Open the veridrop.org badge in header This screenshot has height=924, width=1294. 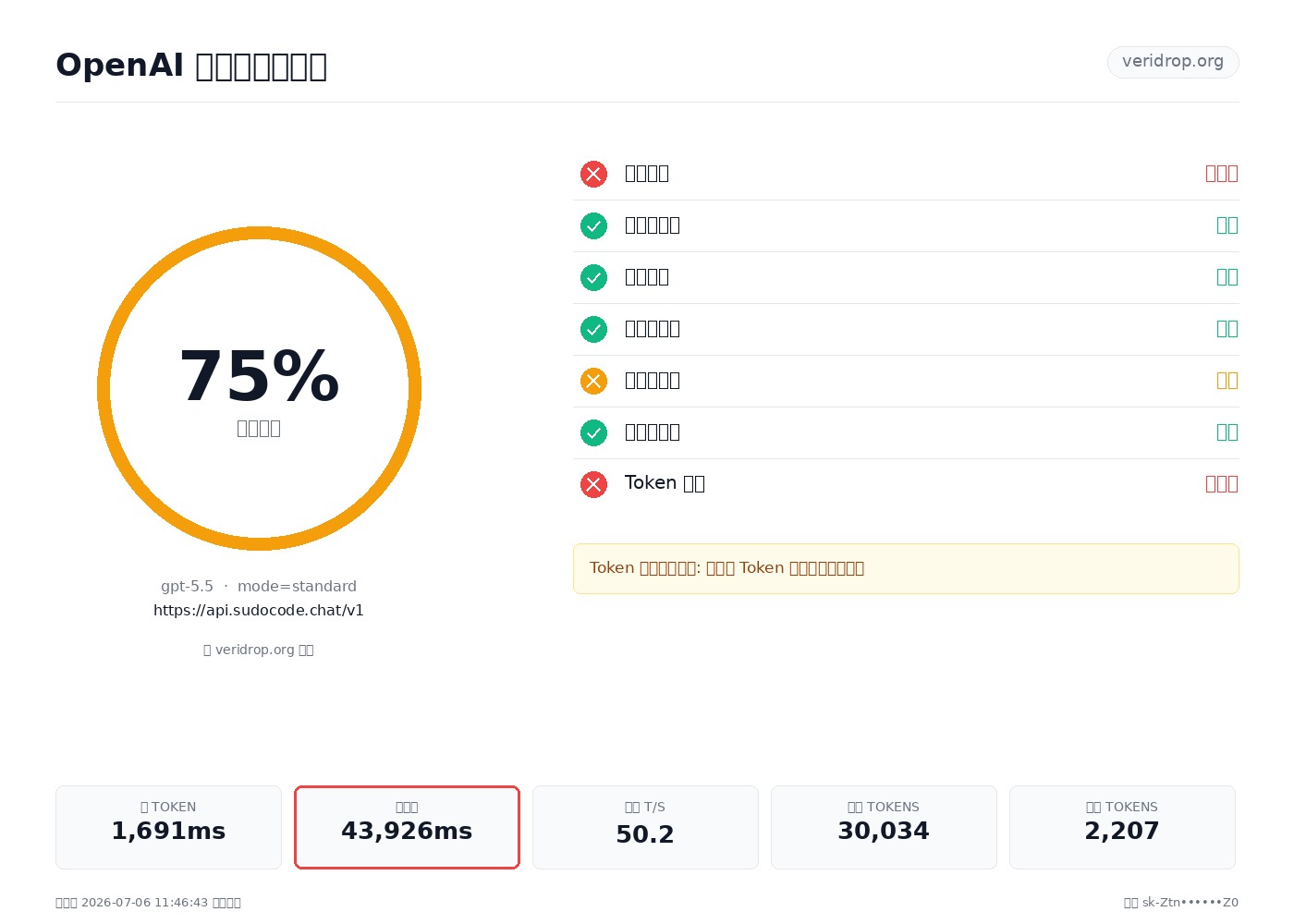1173,62
